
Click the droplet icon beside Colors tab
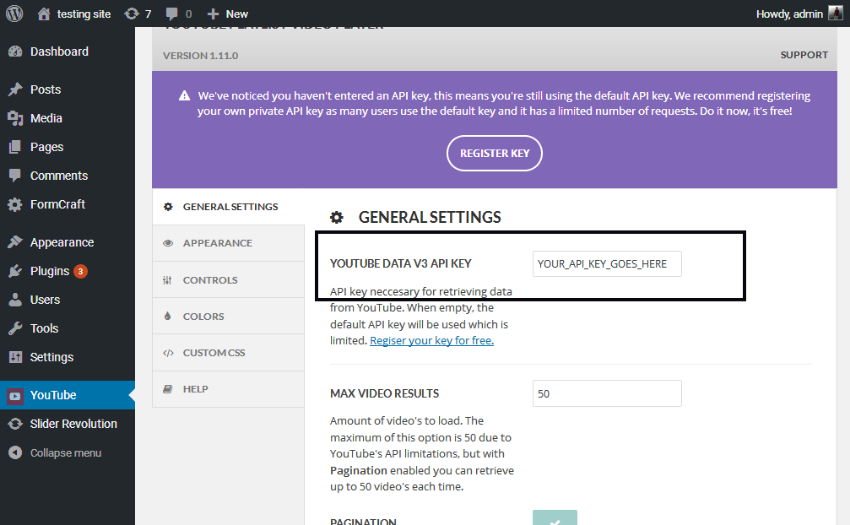point(168,316)
